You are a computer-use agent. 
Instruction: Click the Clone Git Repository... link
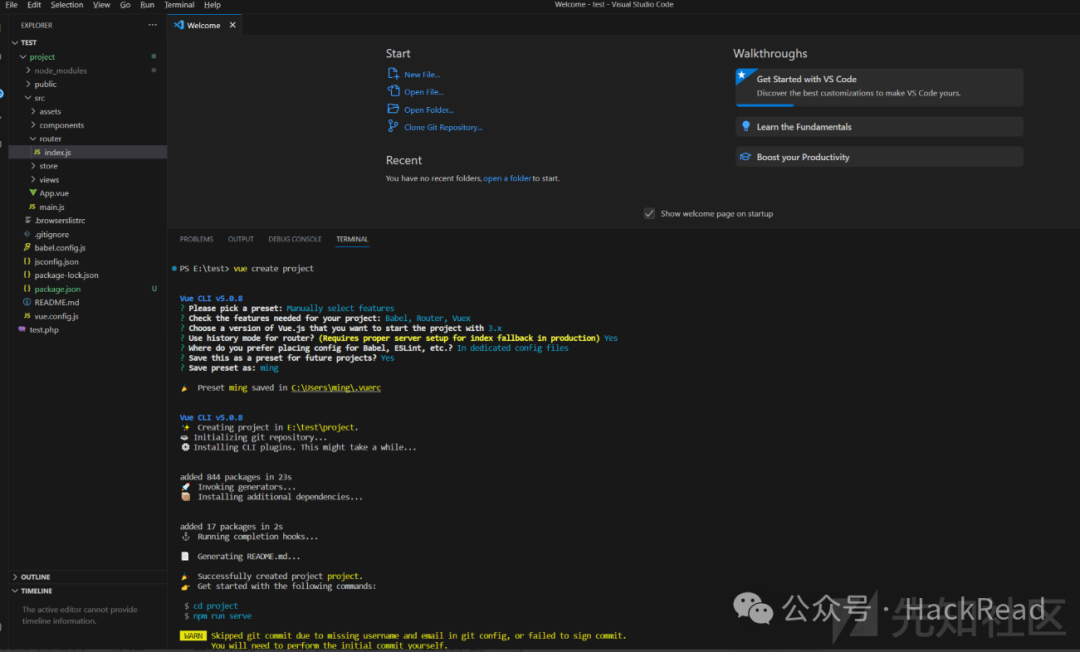pos(443,127)
